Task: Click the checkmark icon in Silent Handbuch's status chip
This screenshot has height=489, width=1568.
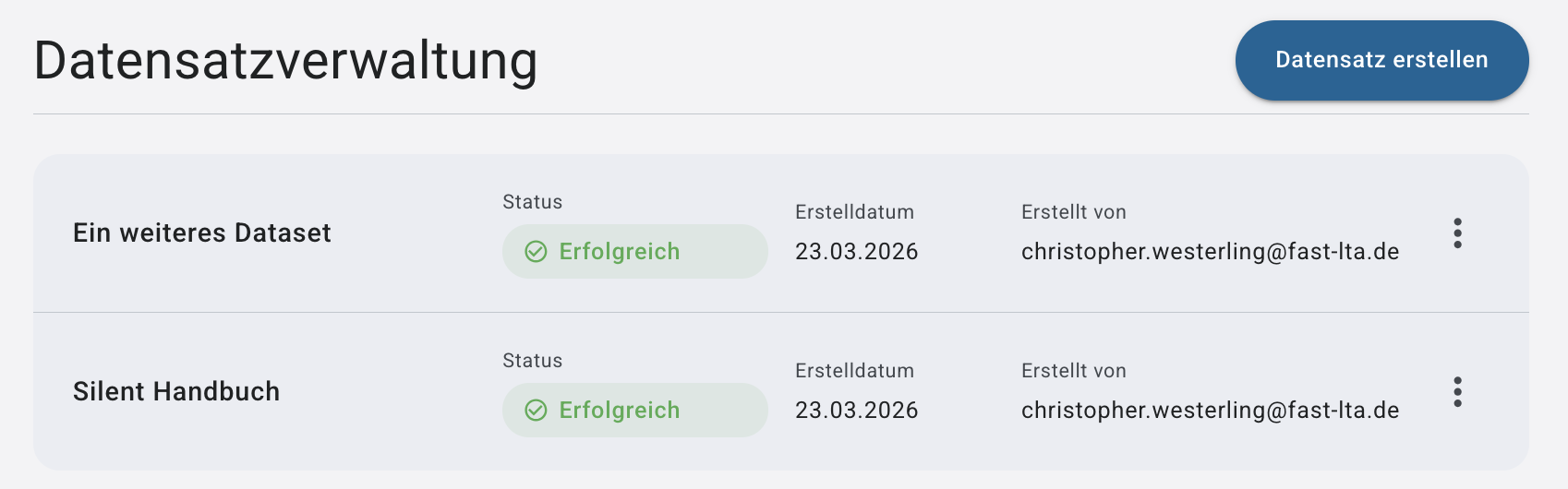Action: point(536,411)
